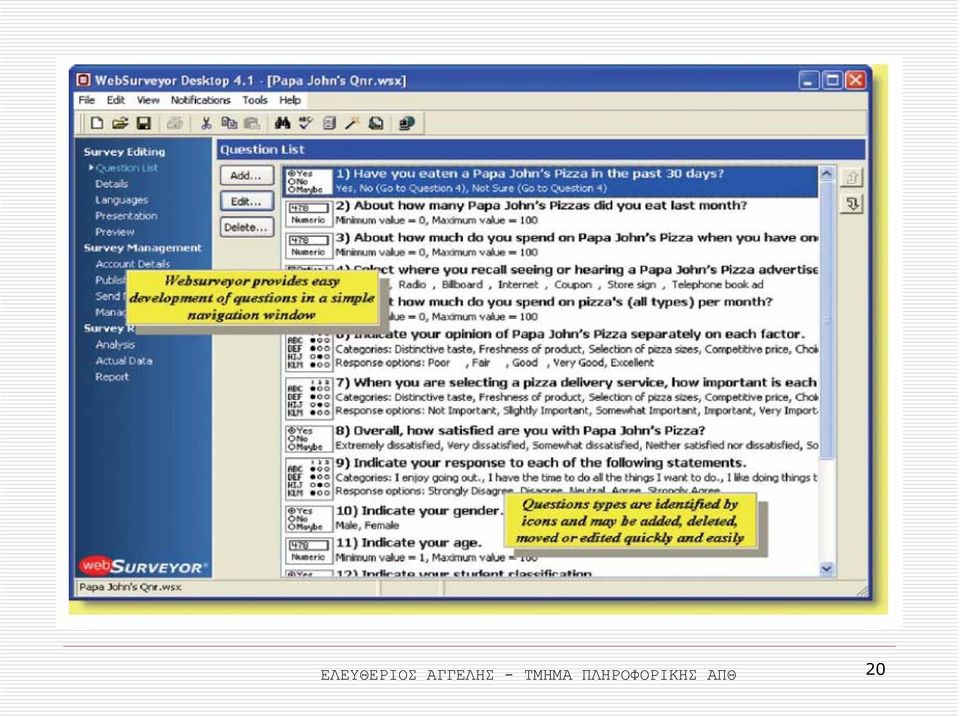Select the question about pizza spending "(all types) per month"

551,309
